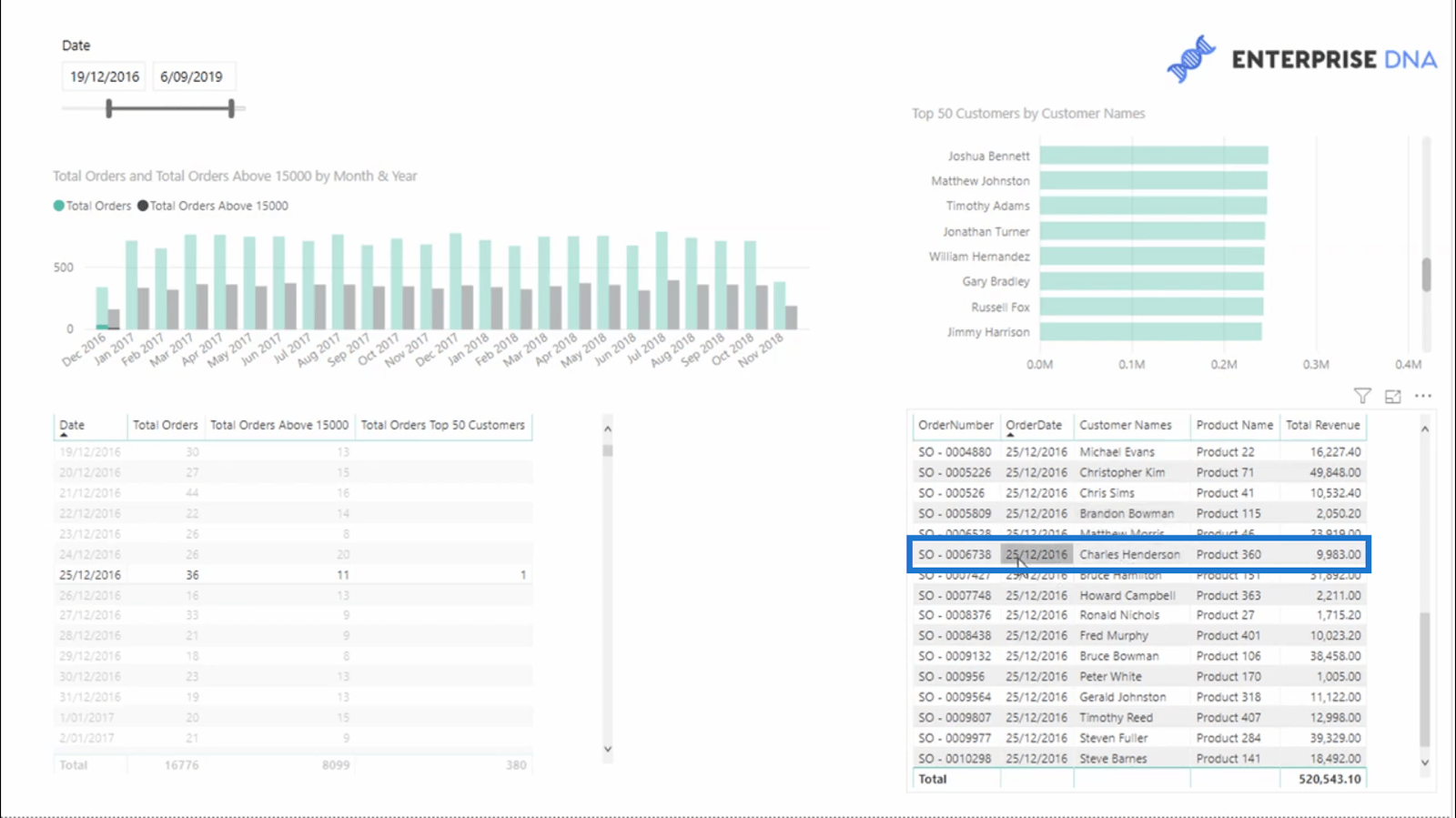Click the right handle of date slider

pyautogui.click(x=231, y=109)
